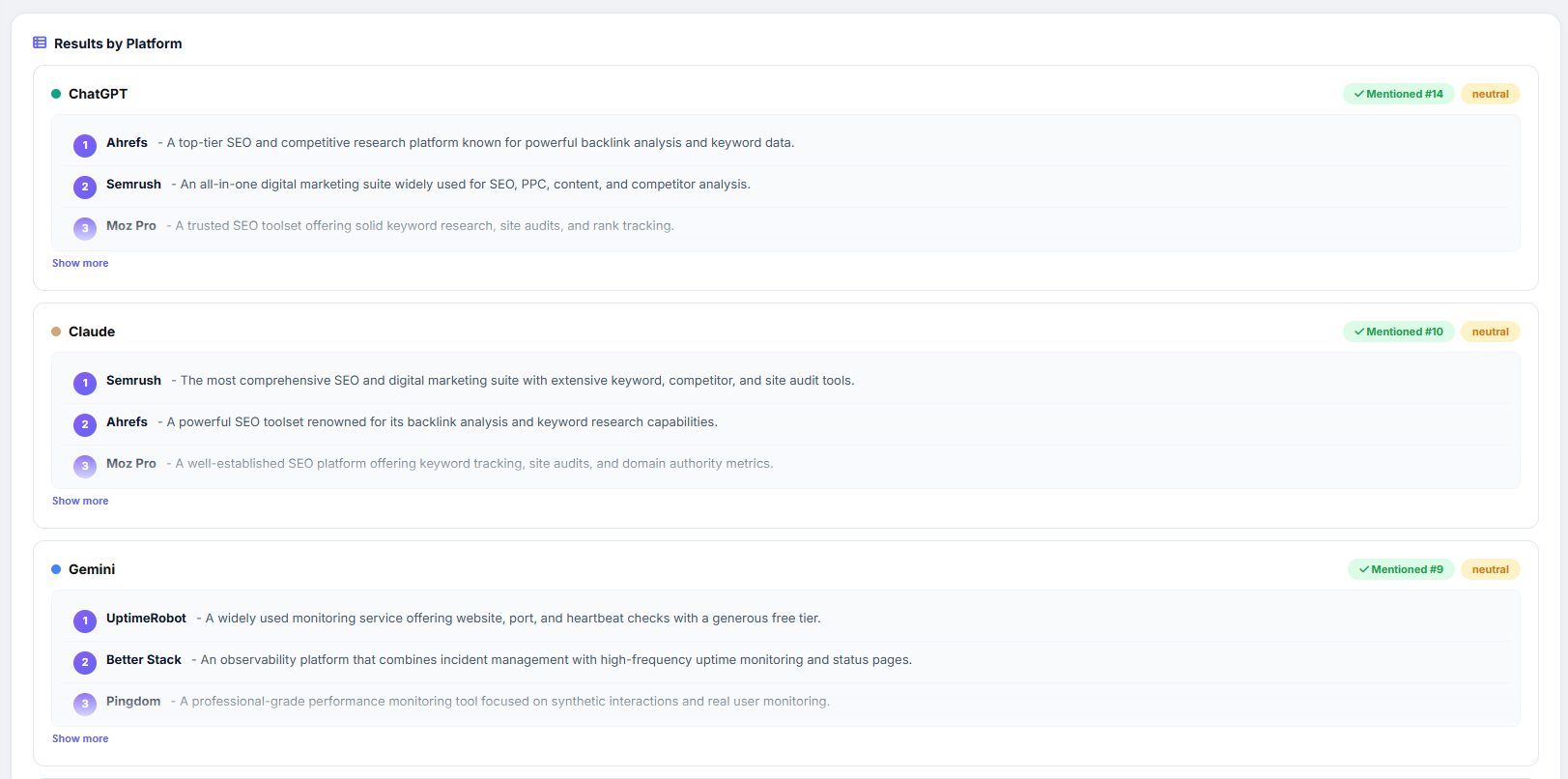The height and width of the screenshot is (779, 1568).
Task: Click Moz Pro name in Claude results
Action: coord(131,463)
